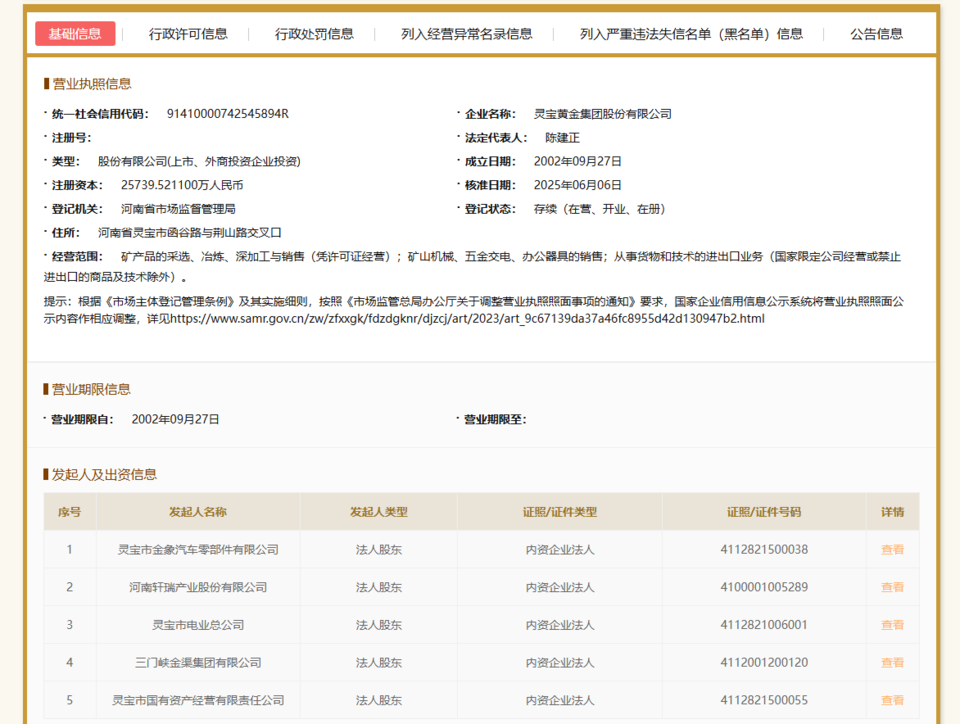The height and width of the screenshot is (724, 960).
Task: Switch to 行政处罚信息 tab
Action: 314,34
